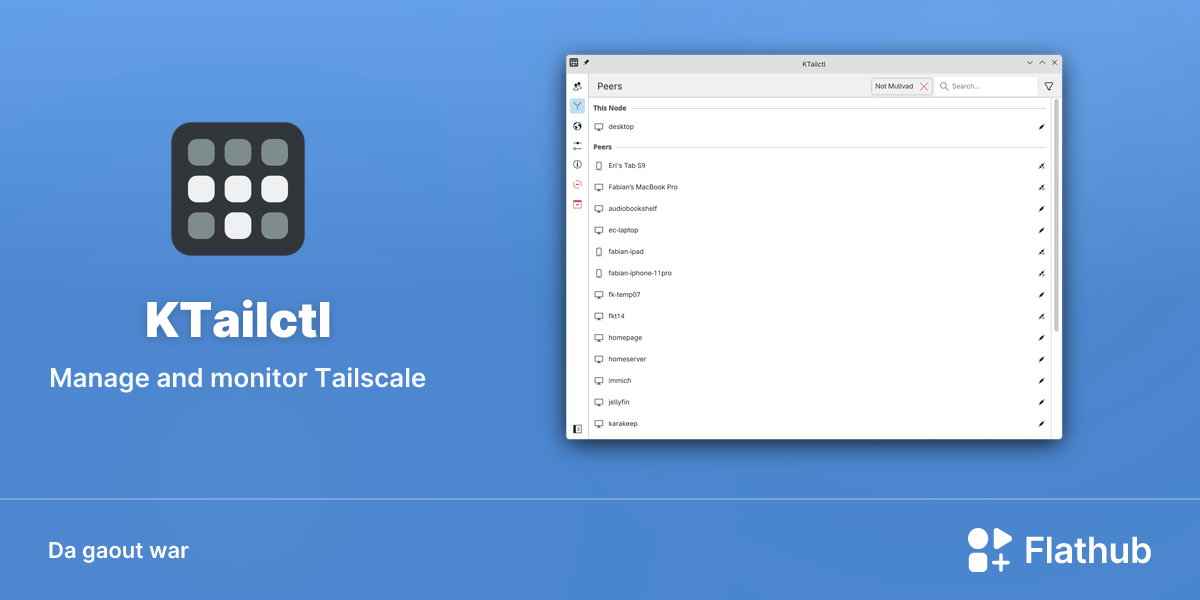
Task: Open the accounts page in the sidebar
Action: (x=577, y=87)
